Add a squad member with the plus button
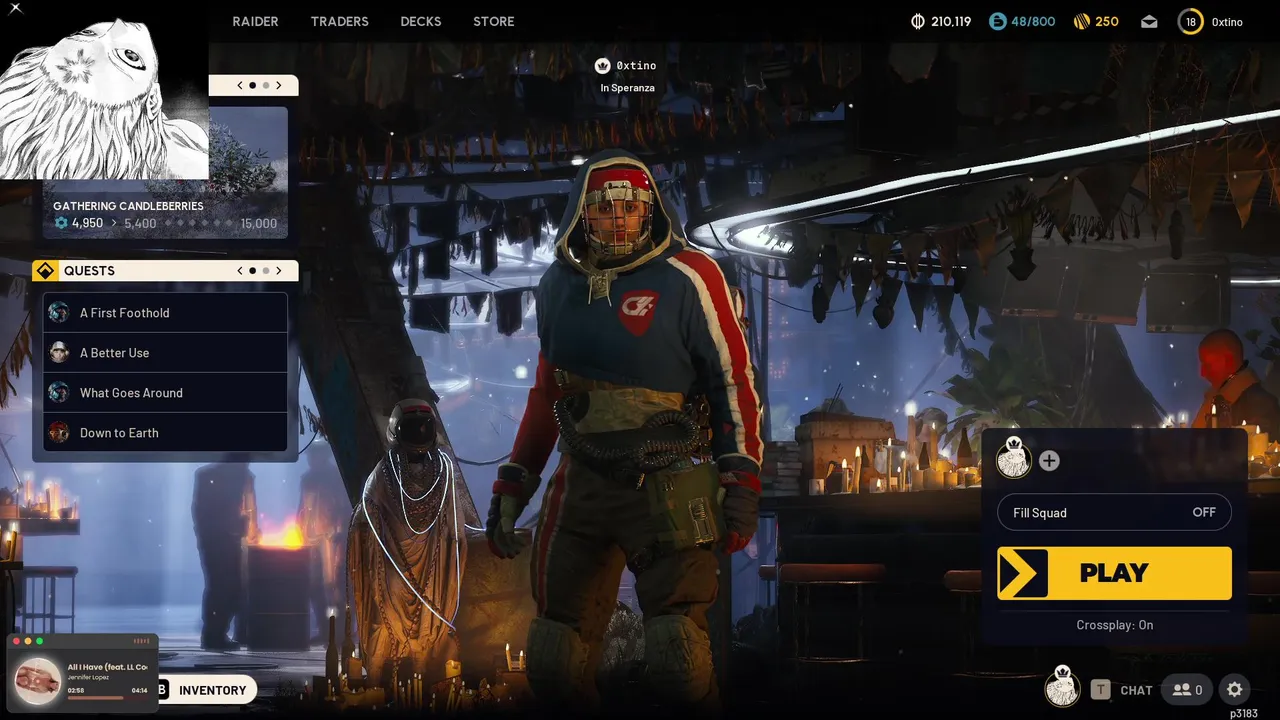 (1049, 461)
